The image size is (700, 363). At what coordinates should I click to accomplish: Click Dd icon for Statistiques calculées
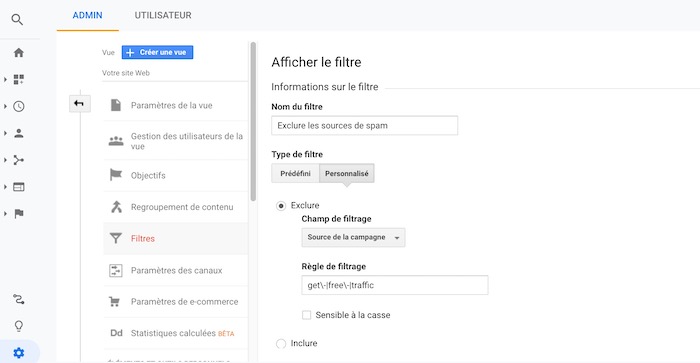coord(116,333)
